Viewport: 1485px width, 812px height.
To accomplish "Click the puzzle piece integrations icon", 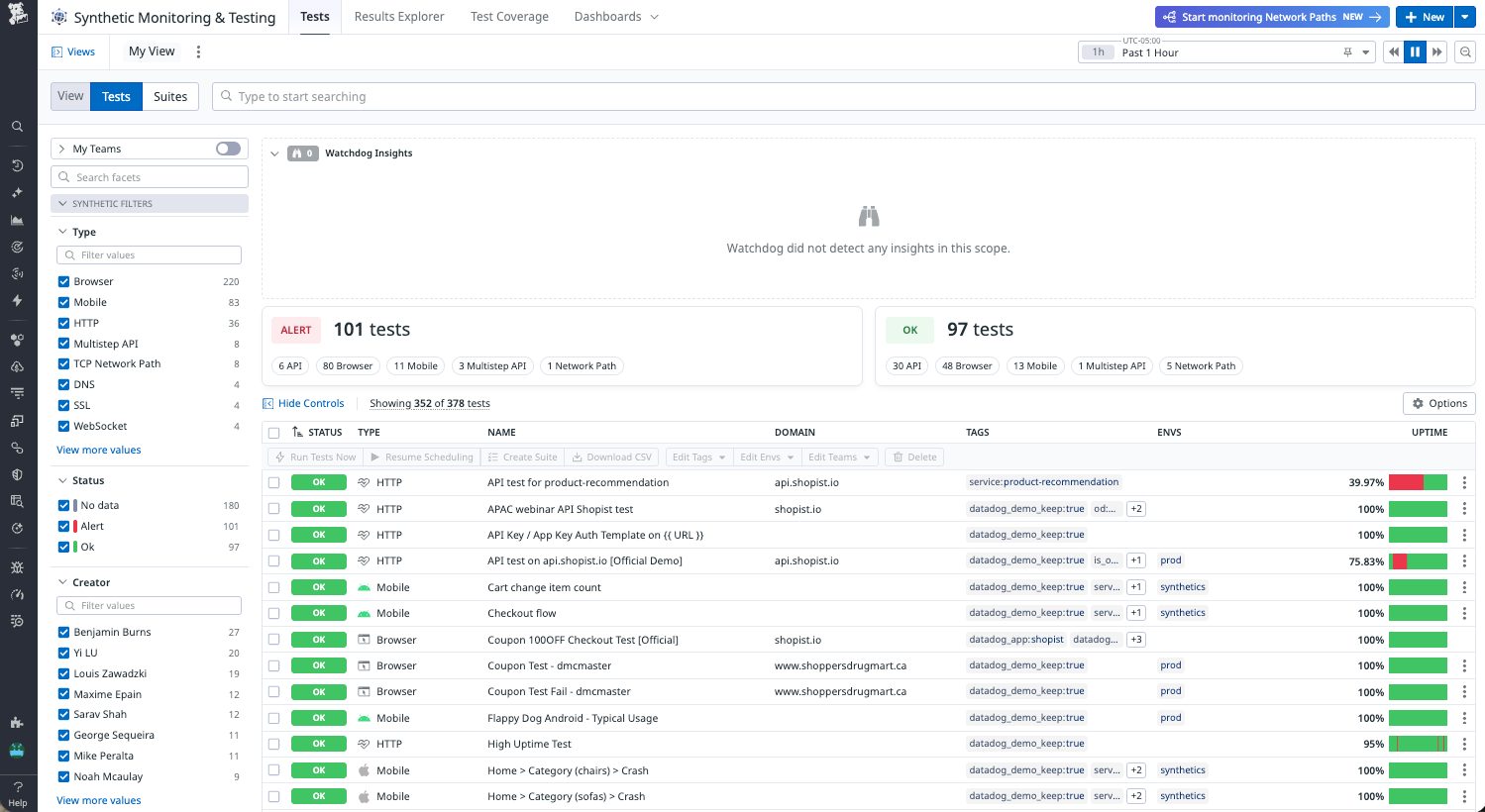I will click(17, 723).
